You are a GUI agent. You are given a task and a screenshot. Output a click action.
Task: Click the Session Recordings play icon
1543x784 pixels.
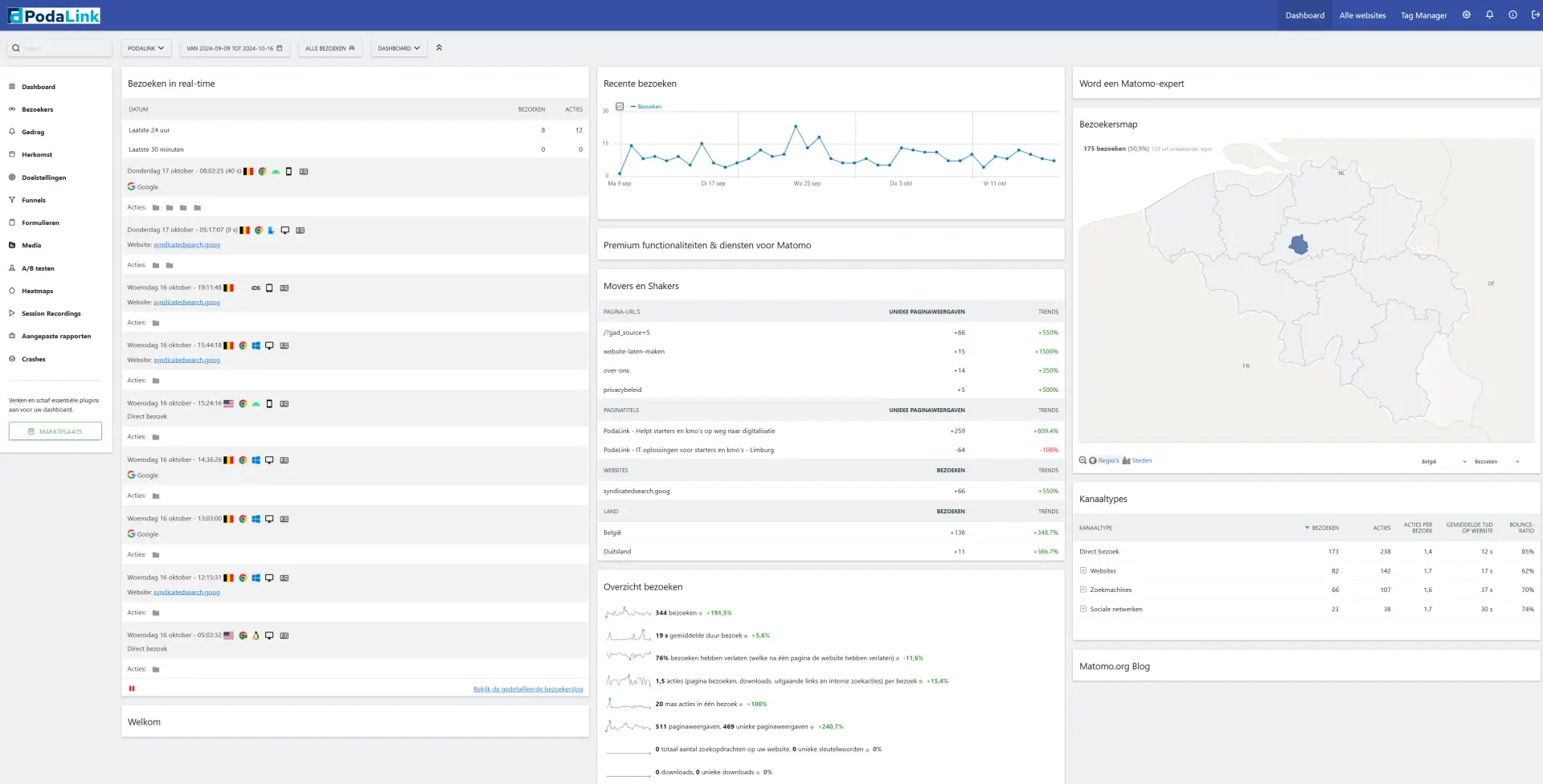click(12, 313)
